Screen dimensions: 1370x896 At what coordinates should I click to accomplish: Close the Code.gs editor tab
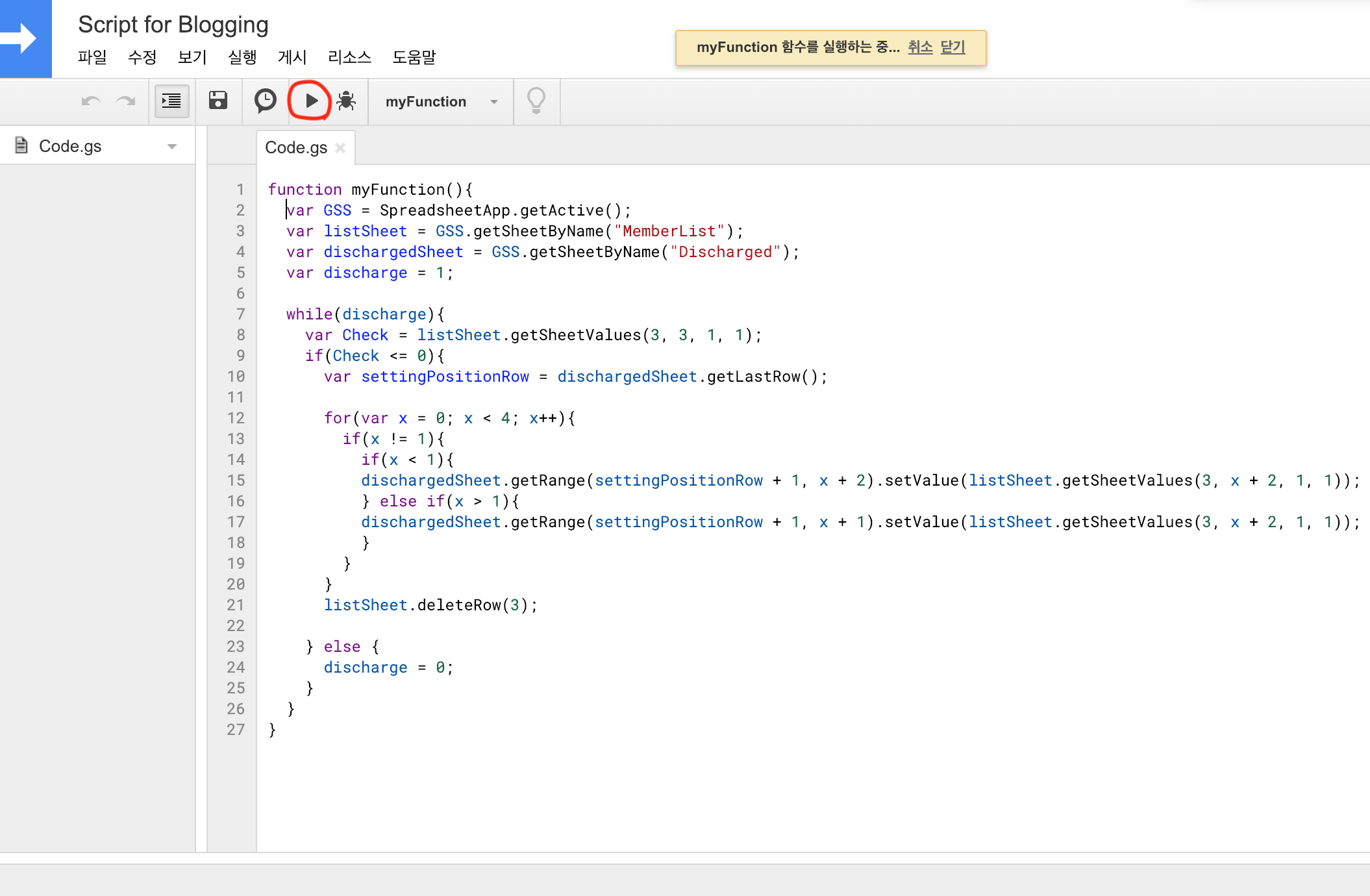[x=340, y=148]
